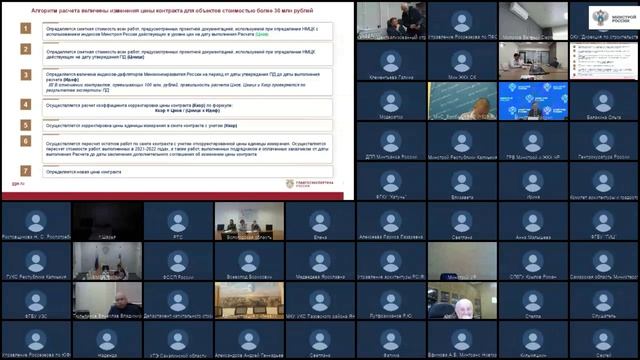Select Всеволод Борисович participant avatar
The image size is (640, 360).
[x=249, y=262]
